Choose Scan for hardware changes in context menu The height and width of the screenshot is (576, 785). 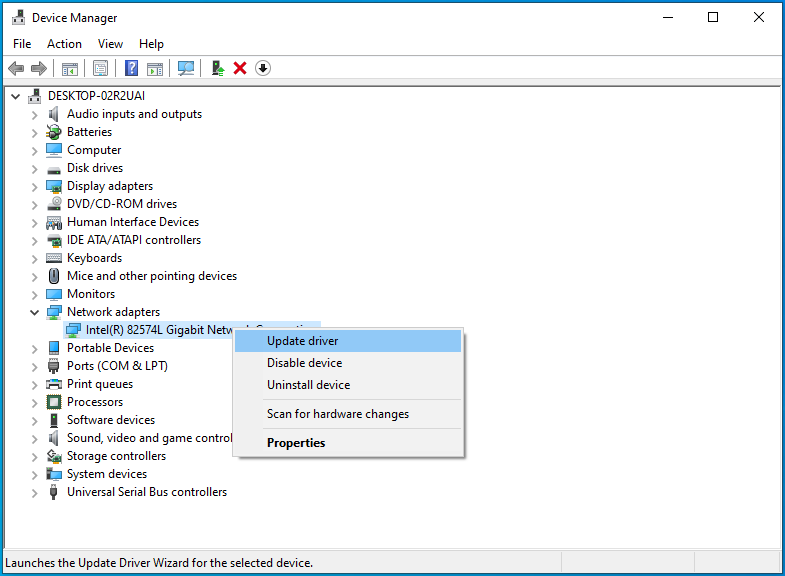348,414
